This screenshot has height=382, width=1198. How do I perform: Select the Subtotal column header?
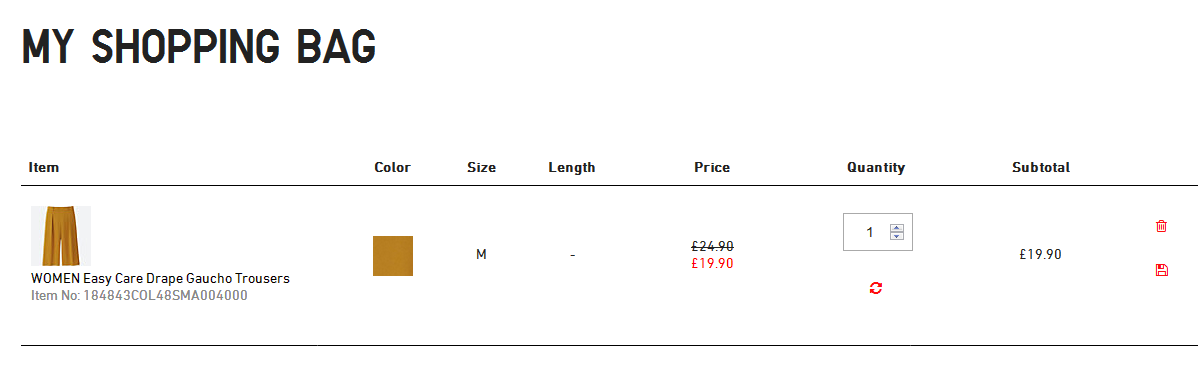(x=1041, y=167)
